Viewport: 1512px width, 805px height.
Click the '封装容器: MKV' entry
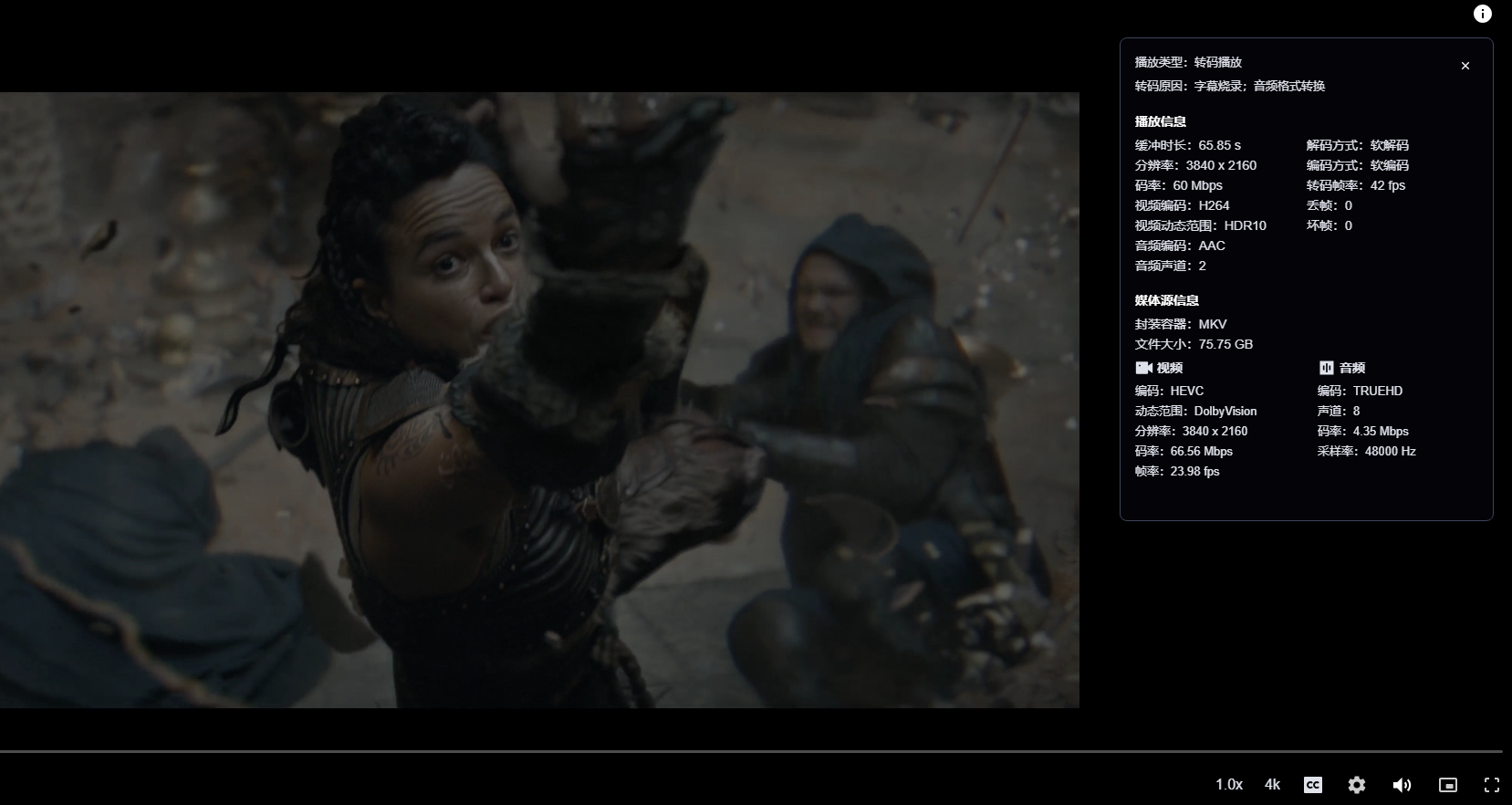(1181, 324)
